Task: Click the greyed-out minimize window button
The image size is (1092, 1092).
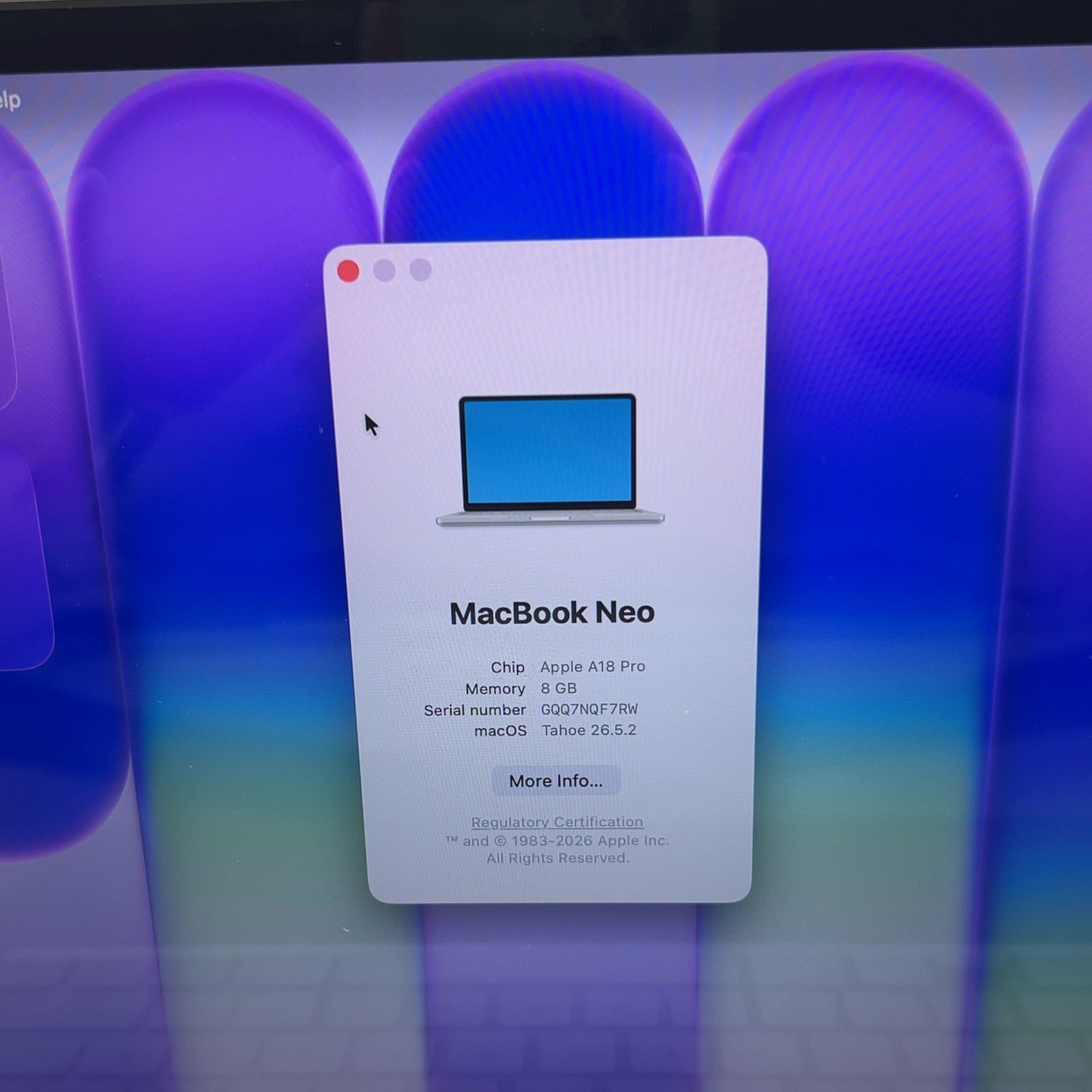Action: (x=384, y=271)
